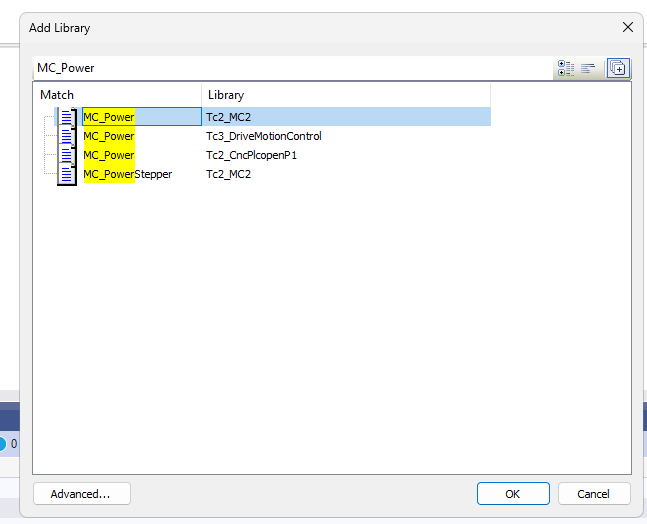
Task: Click document icon of Tc2_CncPlcopenP1 row
Action: (x=66, y=155)
